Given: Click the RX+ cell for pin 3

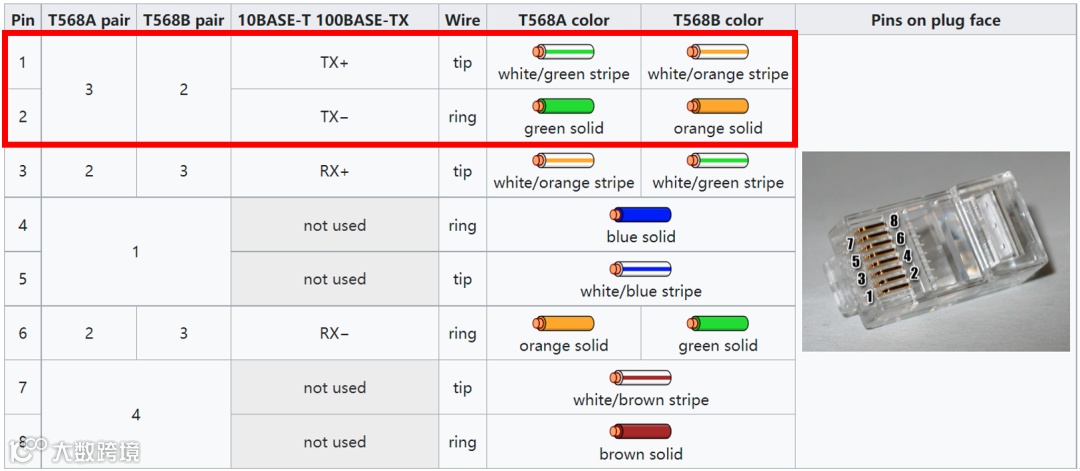Looking at the screenshot, I should click(335, 171).
